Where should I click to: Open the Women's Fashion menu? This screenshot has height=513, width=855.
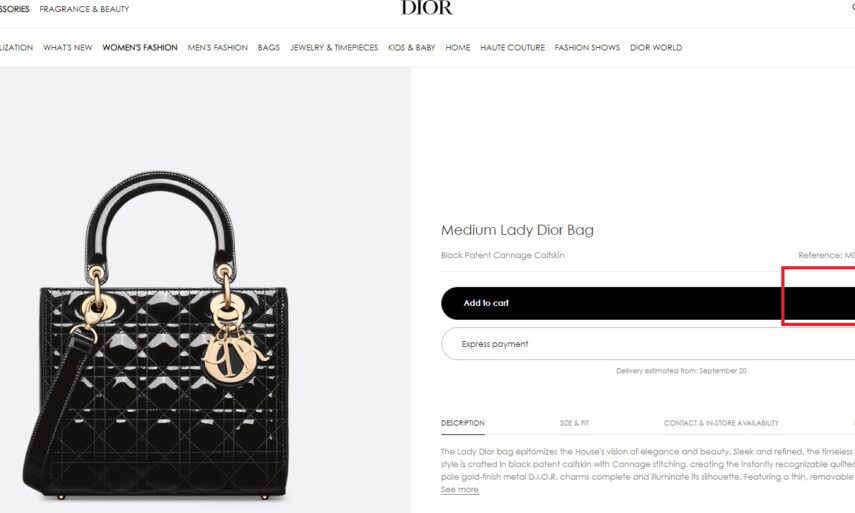[140, 47]
